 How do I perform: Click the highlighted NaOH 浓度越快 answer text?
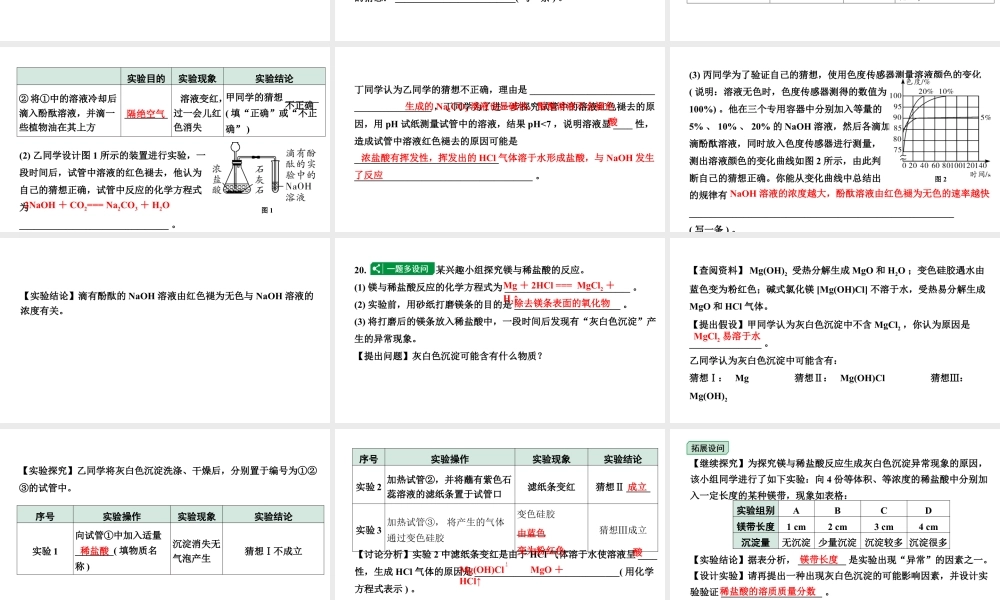tap(860, 194)
